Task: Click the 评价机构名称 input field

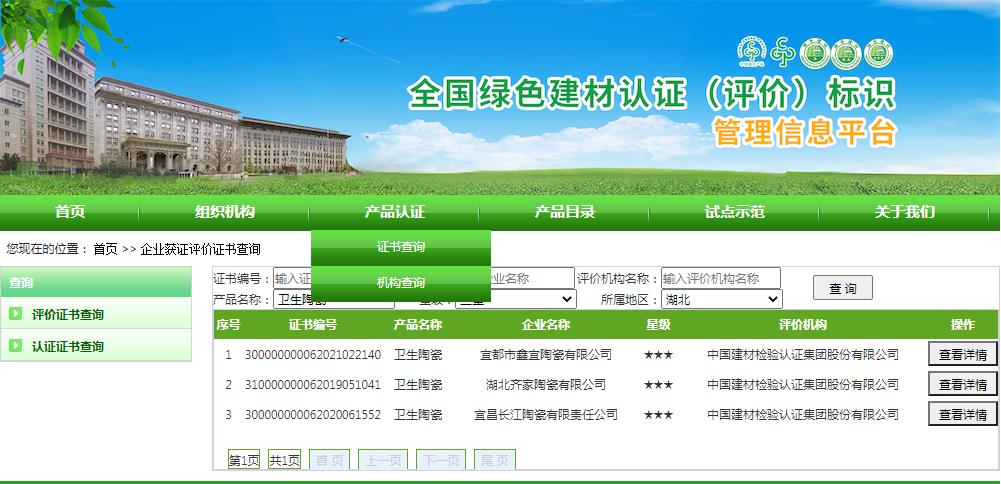Action: click(x=720, y=278)
